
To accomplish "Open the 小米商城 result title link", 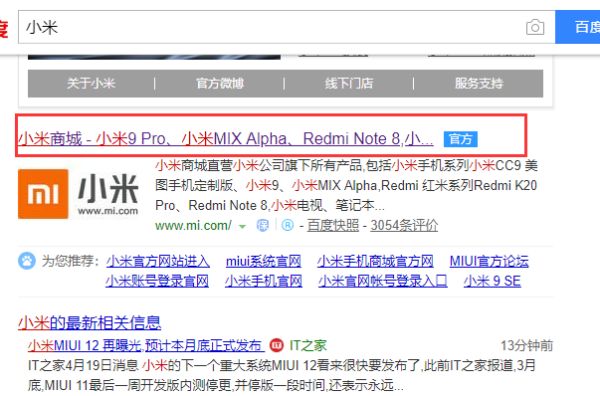I will (x=226, y=139).
